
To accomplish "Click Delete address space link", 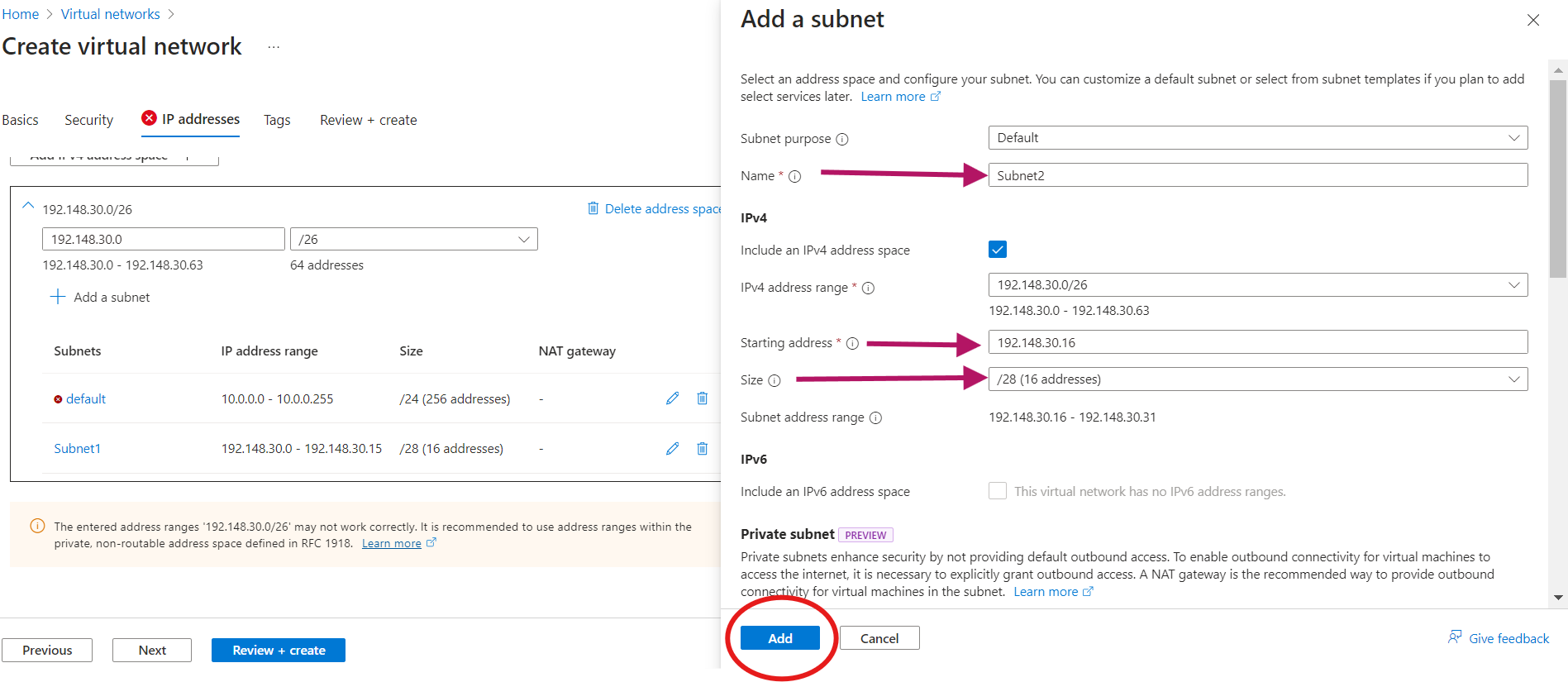I will 655,208.
